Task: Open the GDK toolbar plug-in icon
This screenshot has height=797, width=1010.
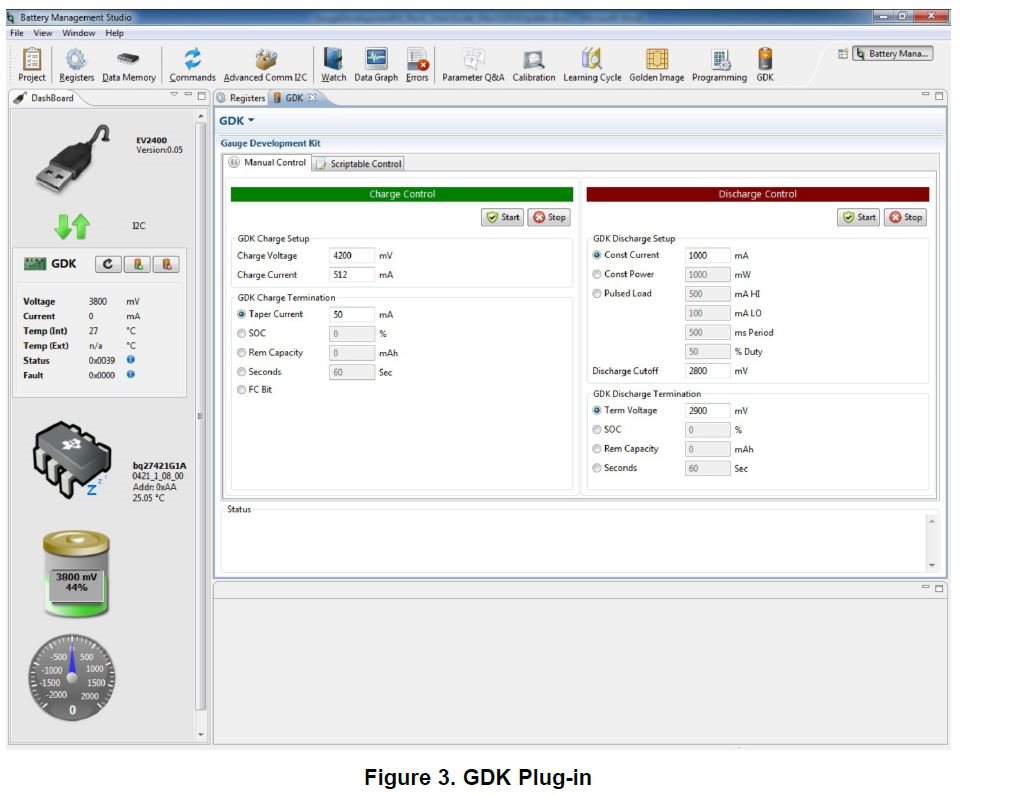Action: click(x=765, y=65)
